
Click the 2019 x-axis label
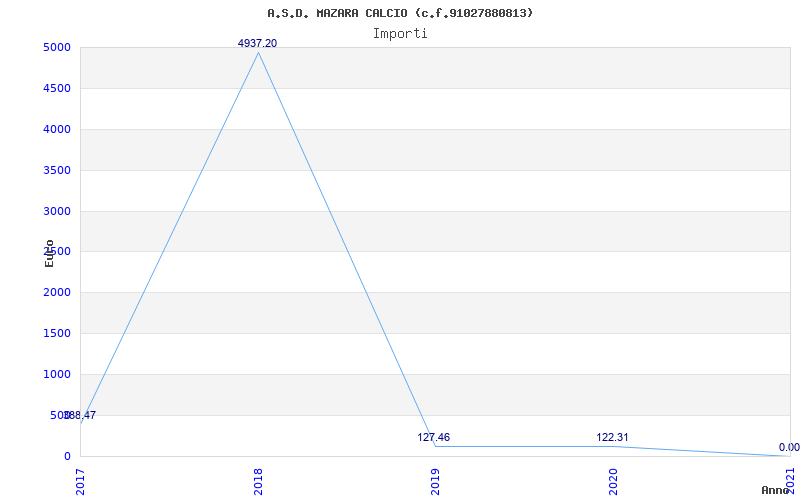(435, 482)
